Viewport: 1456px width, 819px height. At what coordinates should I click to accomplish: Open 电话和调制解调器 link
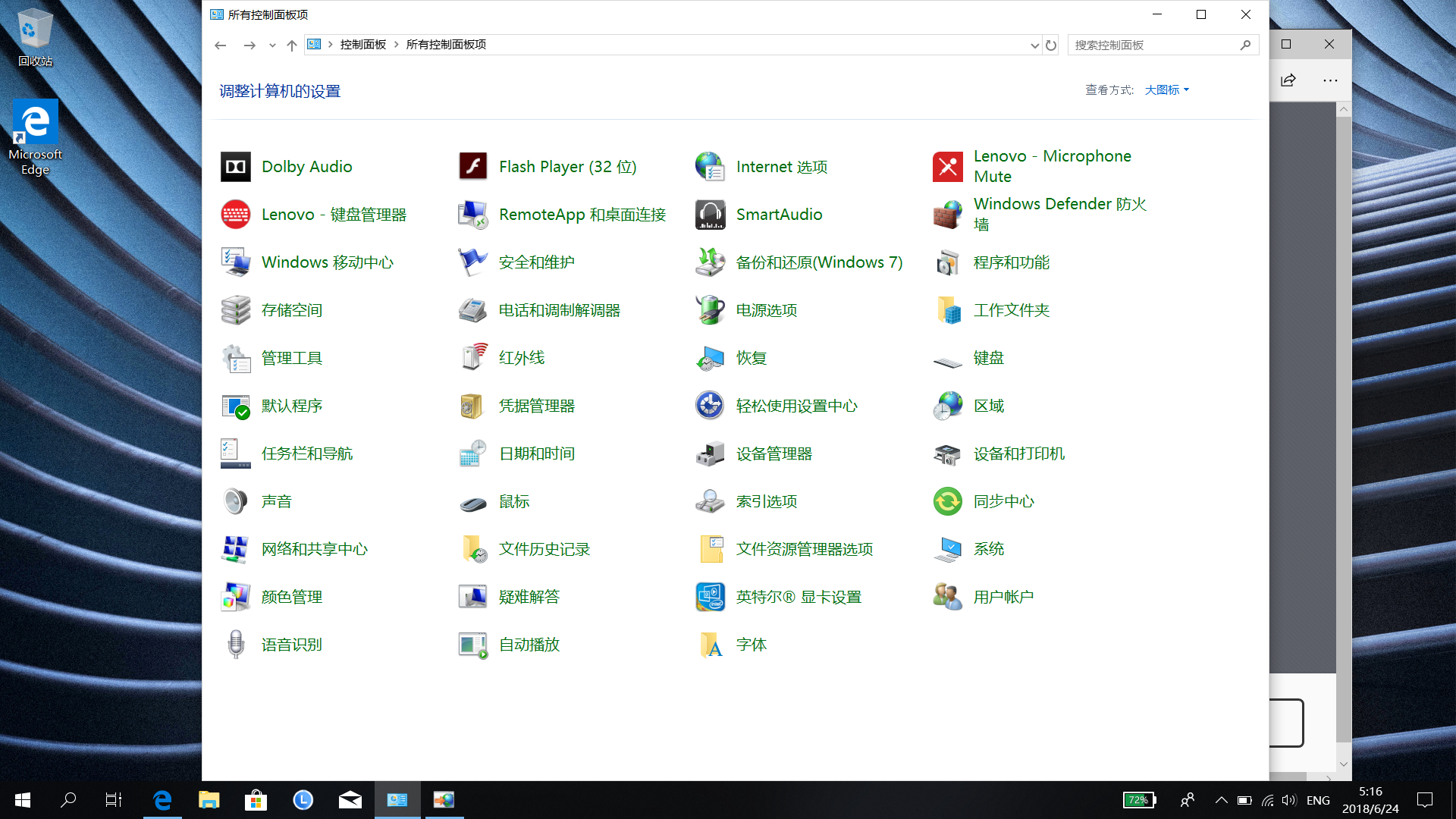click(x=560, y=310)
